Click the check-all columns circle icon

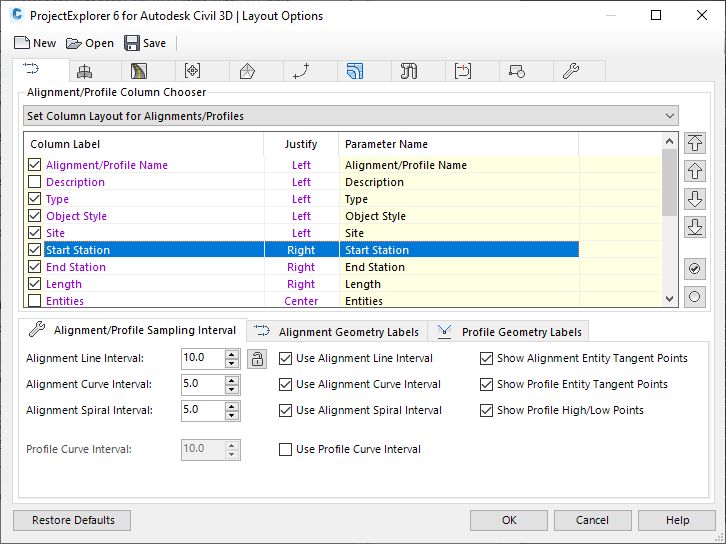(695, 269)
